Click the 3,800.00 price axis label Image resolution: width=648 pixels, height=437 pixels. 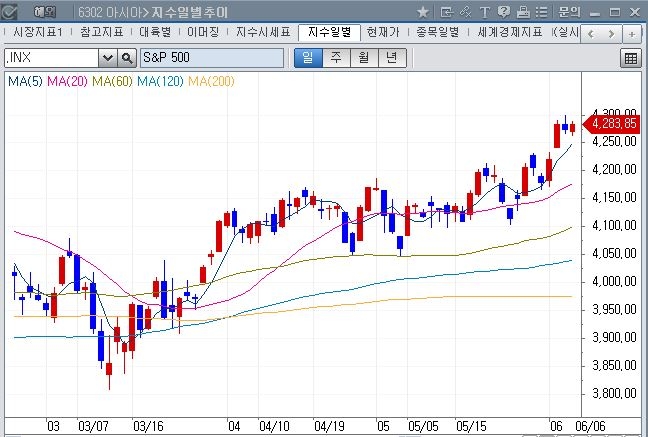[x=614, y=394]
